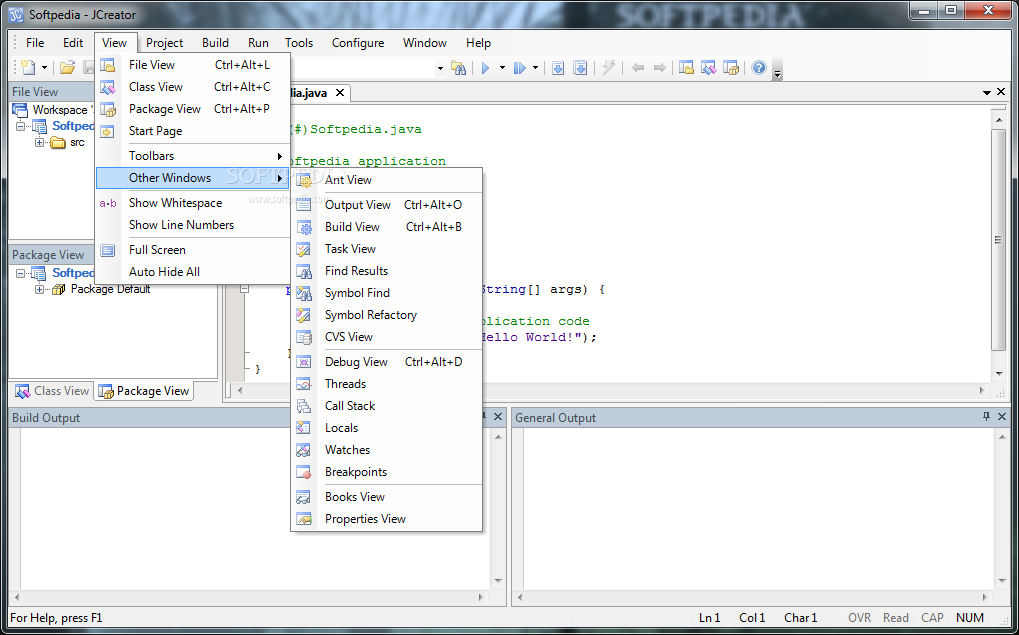Toggle Full Screen mode
Image resolution: width=1019 pixels, height=635 pixels.
[192, 250]
